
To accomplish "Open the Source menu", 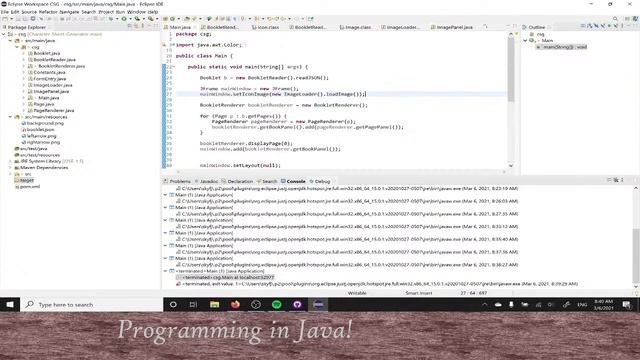I will [x=29, y=12].
